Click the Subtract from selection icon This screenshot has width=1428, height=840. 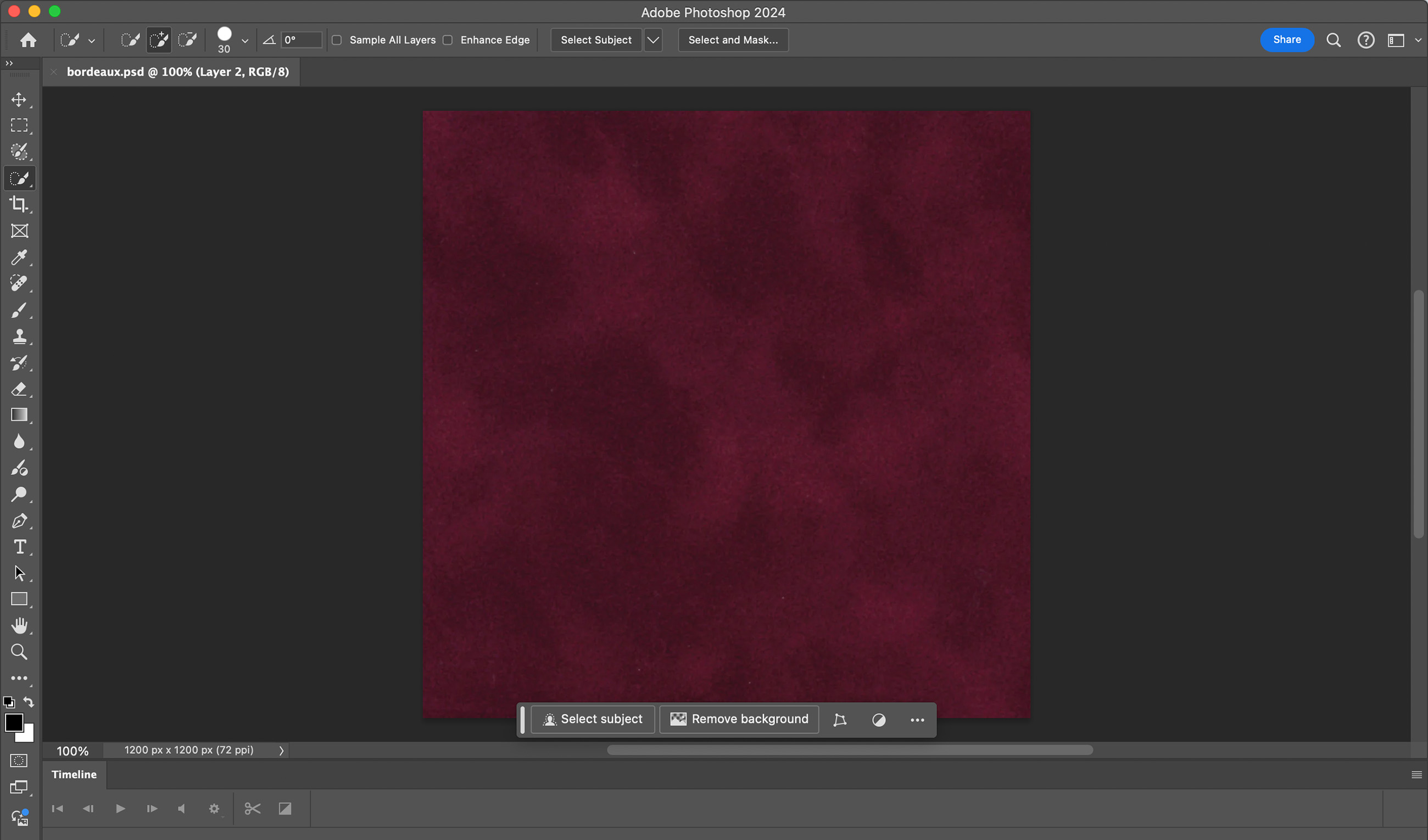tap(187, 40)
